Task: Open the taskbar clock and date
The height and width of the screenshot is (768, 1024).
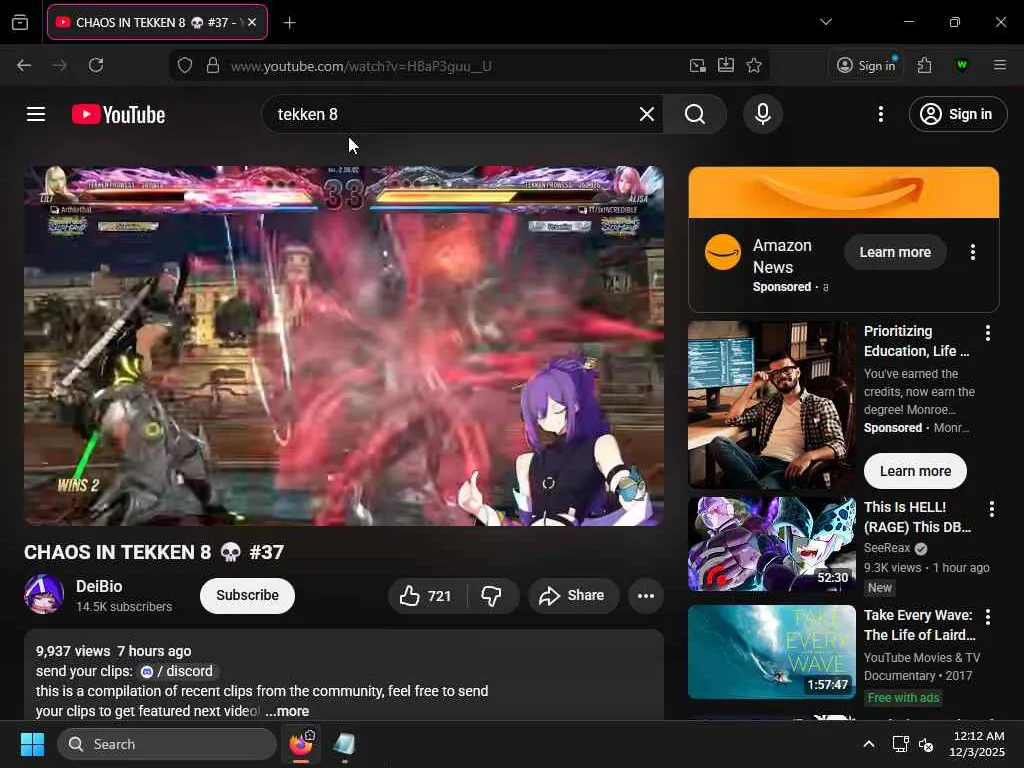Action: pyautogui.click(x=976, y=744)
